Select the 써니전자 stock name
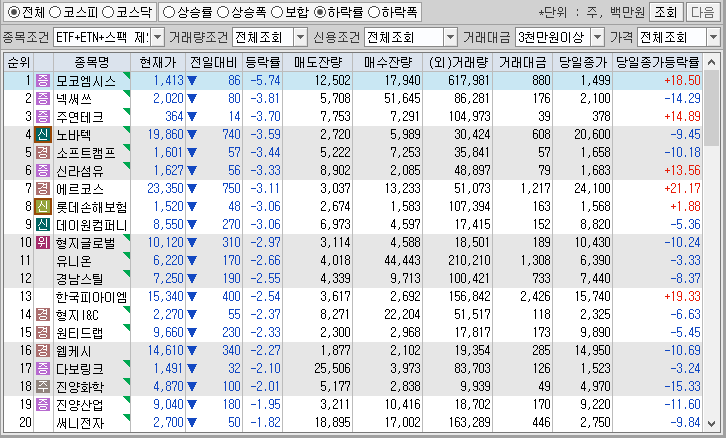This screenshot has width=726, height=438. [x=80, y=423]
